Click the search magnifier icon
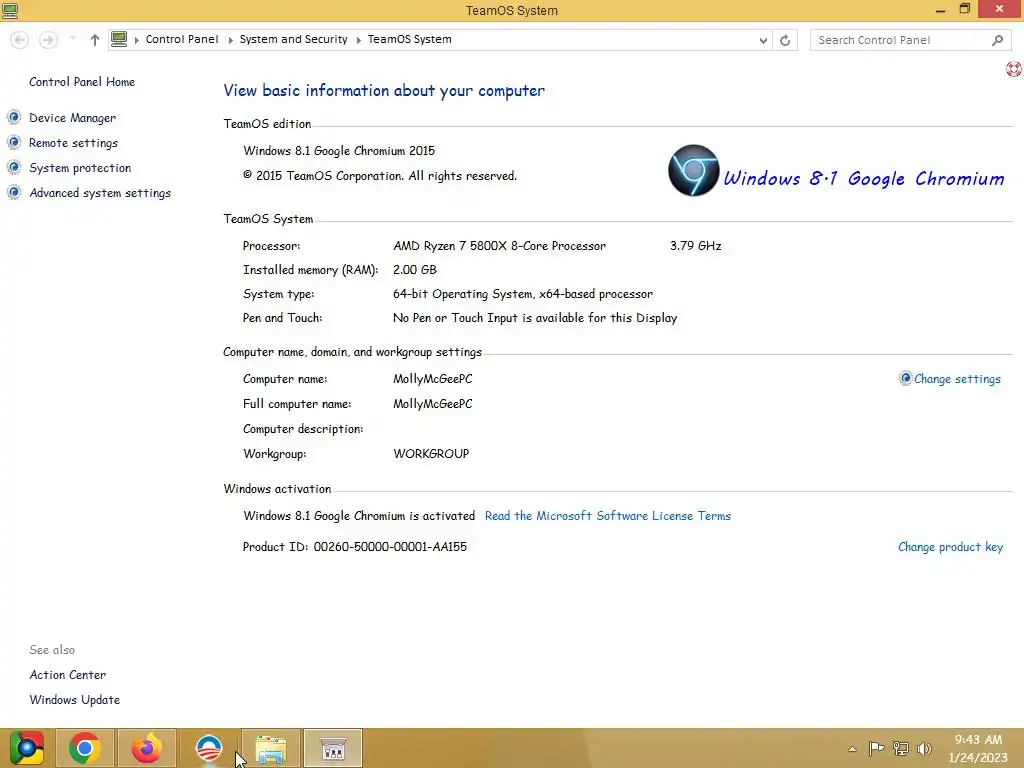This screenshot has height=768, width=1024. pos(997,40)
